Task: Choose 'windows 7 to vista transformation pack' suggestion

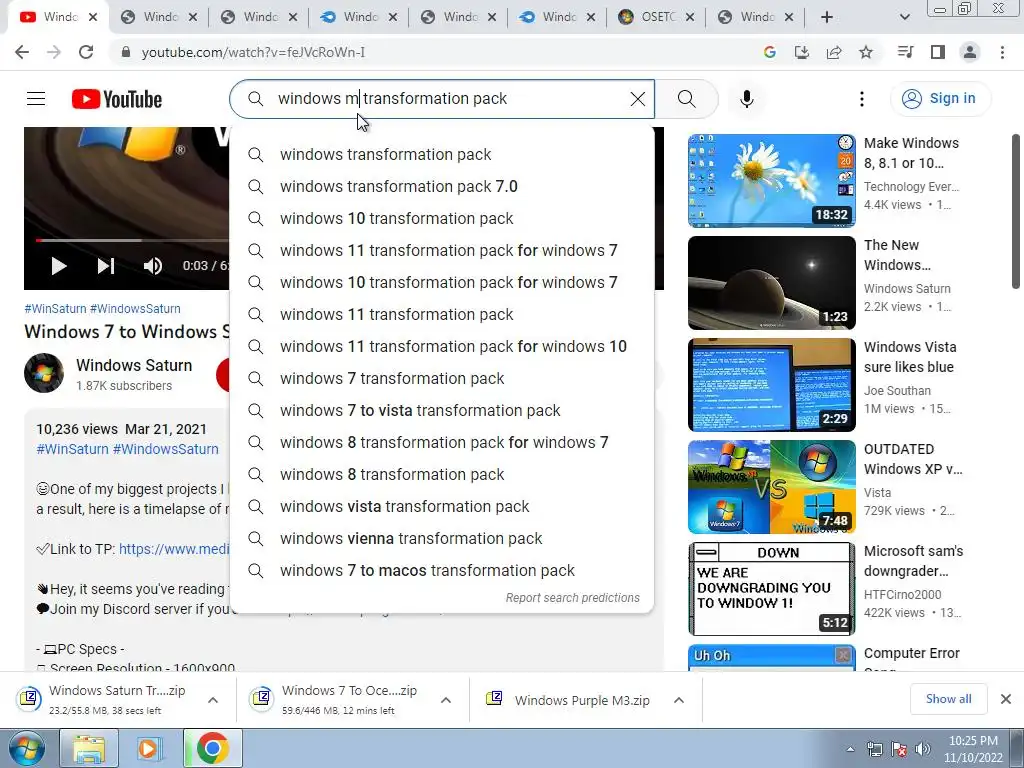Action: point(442,411)
